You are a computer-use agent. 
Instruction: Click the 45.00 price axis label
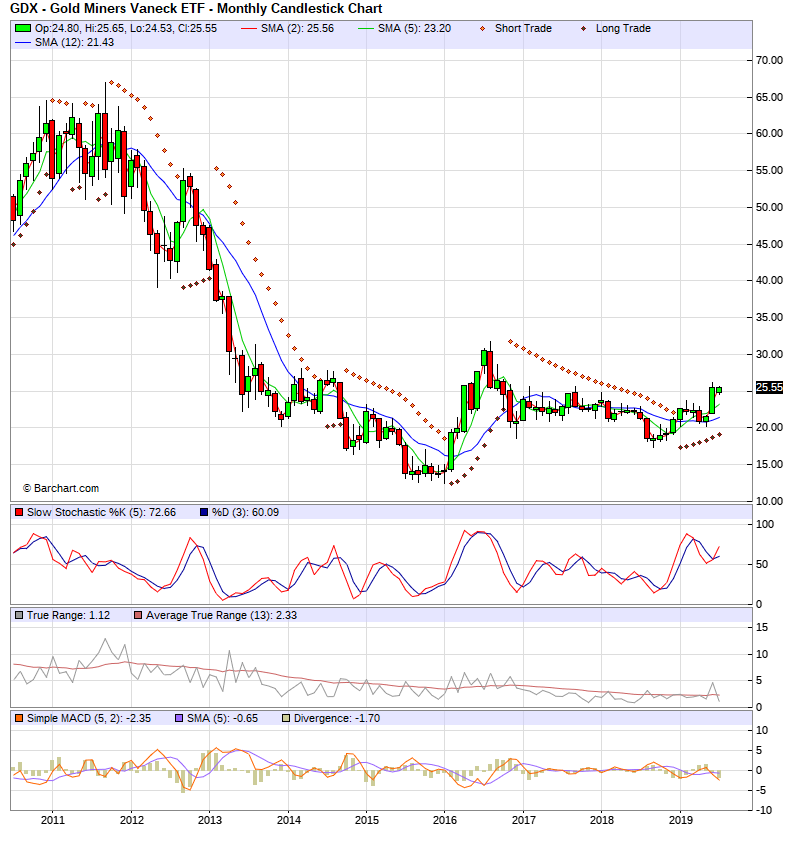tap(770, 244)
